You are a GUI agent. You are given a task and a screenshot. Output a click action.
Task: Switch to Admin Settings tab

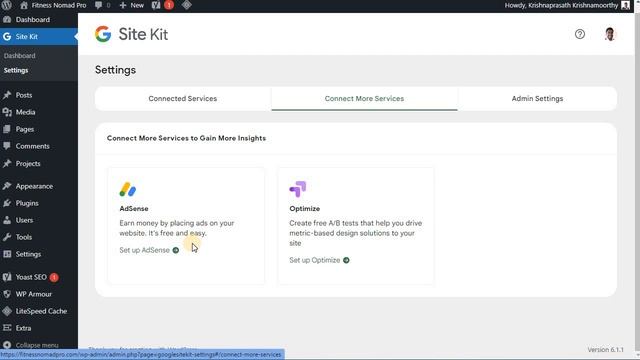(537, 99)
